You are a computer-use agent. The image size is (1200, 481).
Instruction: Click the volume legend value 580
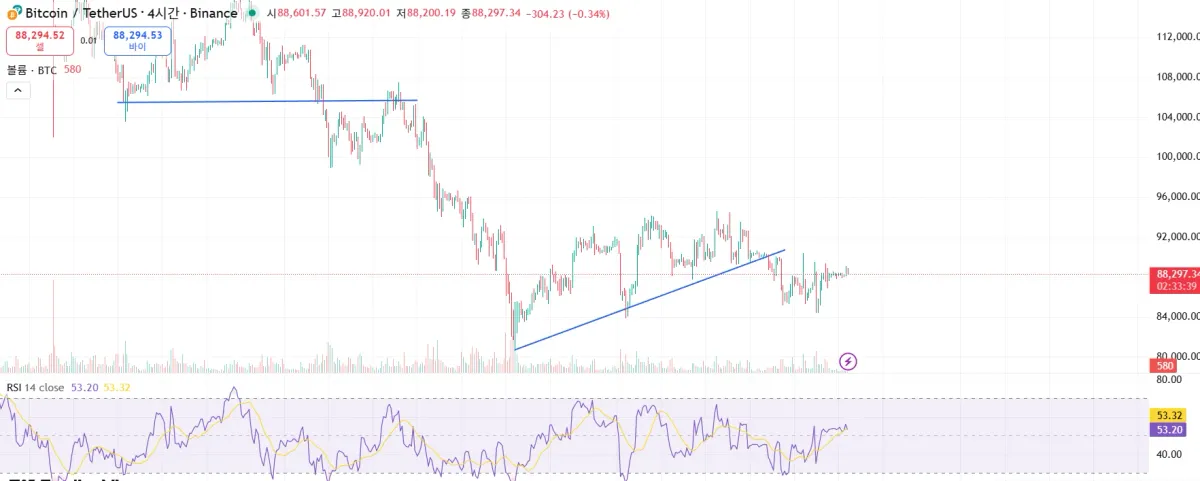[x=72, y=70]
